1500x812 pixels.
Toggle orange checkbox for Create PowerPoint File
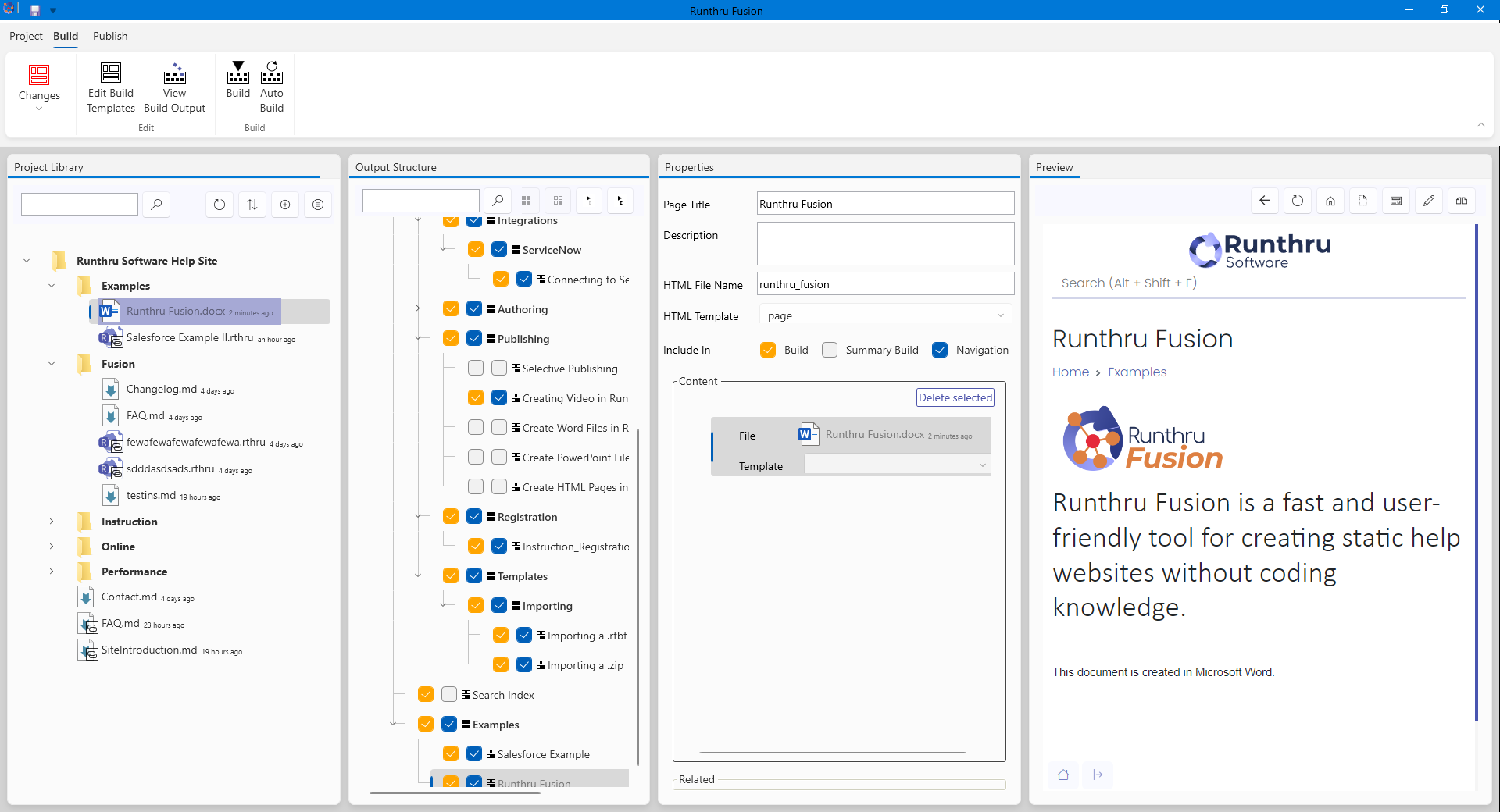pyautogui.click(x=476, y=457)
